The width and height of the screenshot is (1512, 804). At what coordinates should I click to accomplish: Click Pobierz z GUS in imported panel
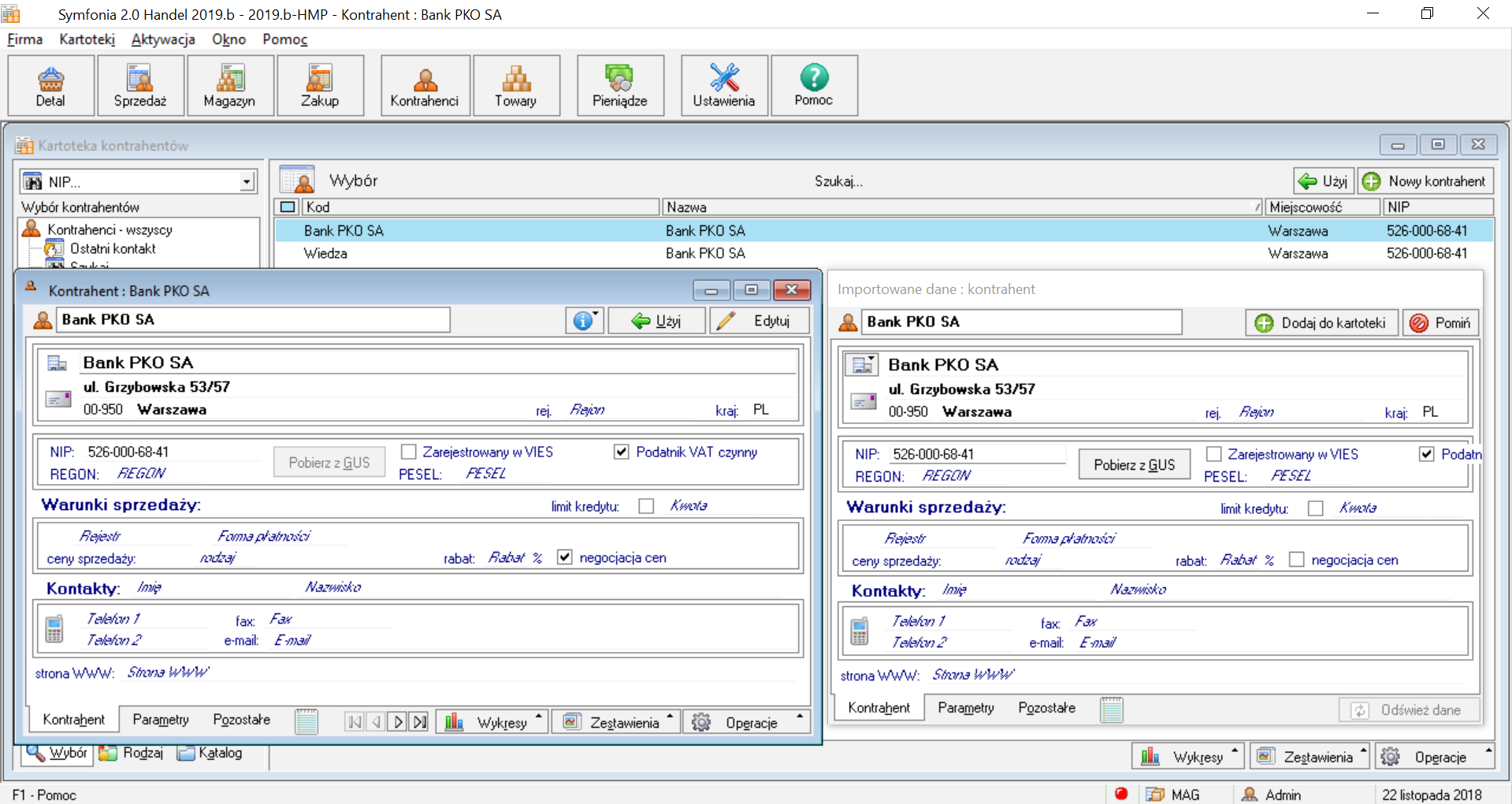pos(1134,465)
